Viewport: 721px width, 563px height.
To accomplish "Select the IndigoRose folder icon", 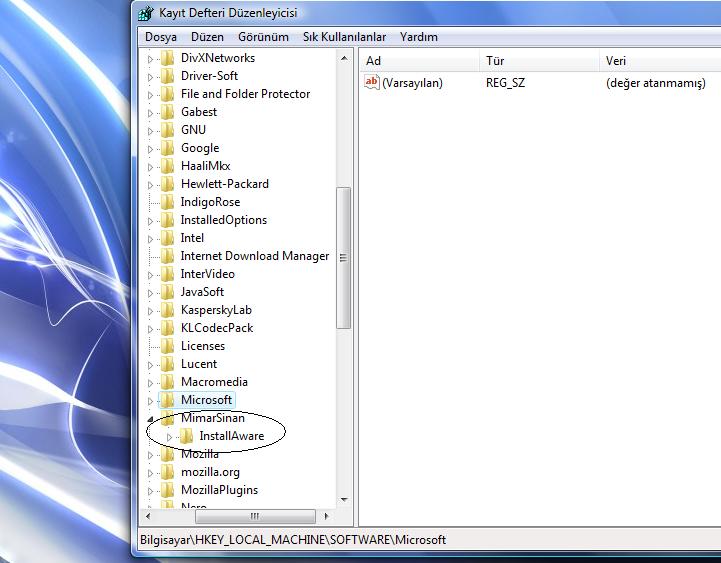I will [x=167, y=202].
